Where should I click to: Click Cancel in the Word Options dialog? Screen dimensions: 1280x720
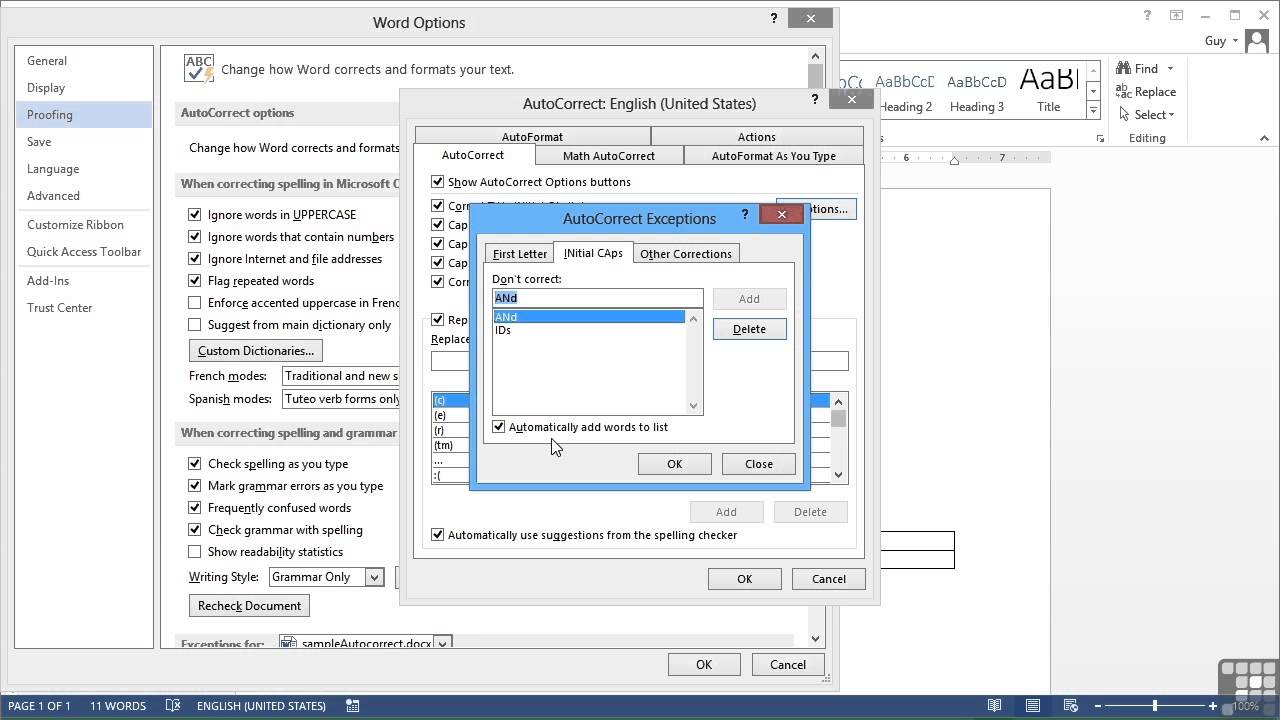[788, 665]
